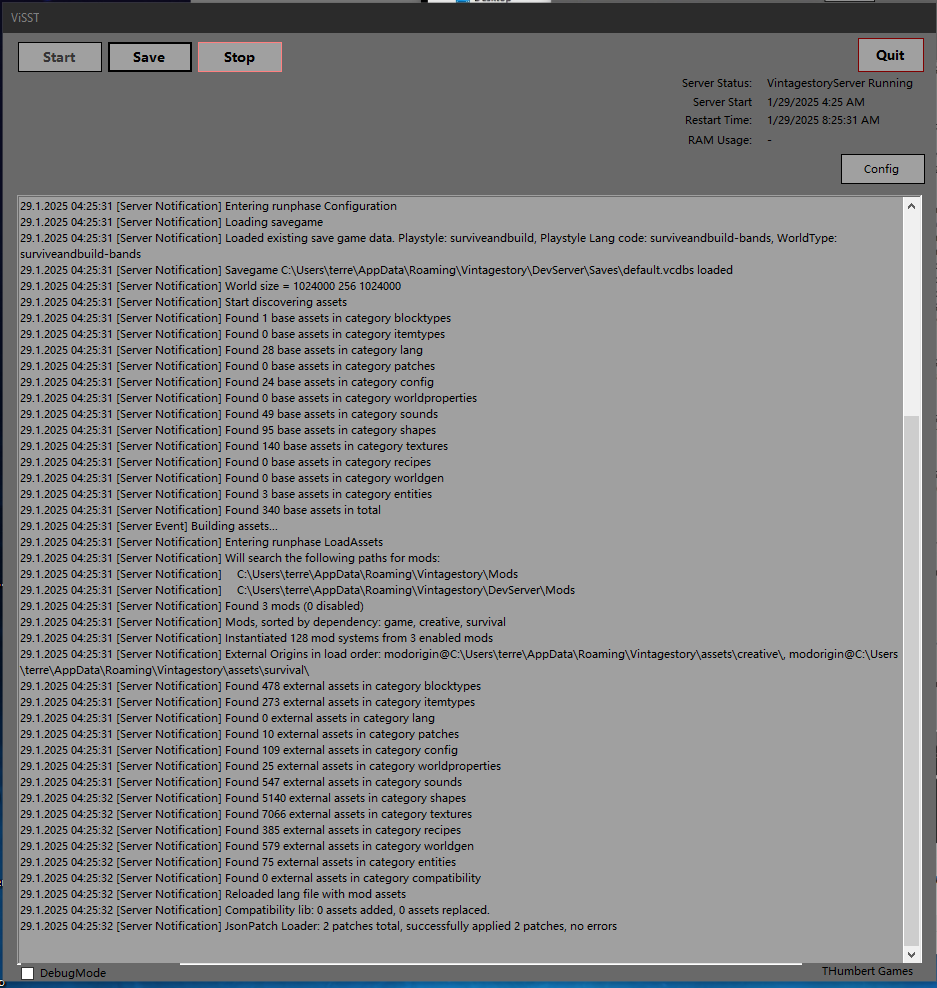Select 'Found 10 external assets in category patches'
Viewport: 937px width, 988px height.
(239, 734)
